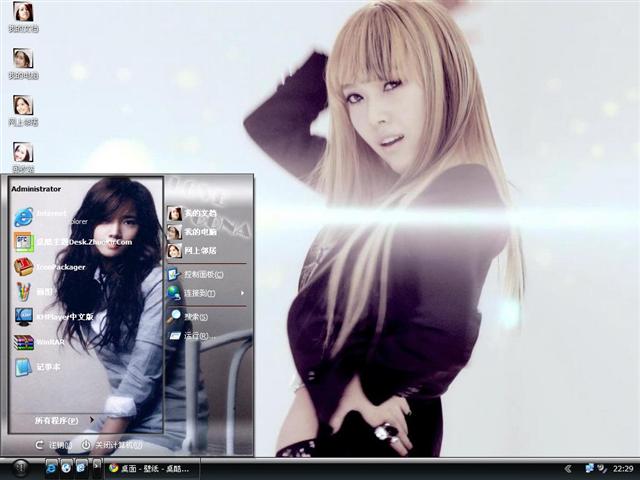Launch the Paint (画图) program
The image size is (640, 480).
point(33,292)
